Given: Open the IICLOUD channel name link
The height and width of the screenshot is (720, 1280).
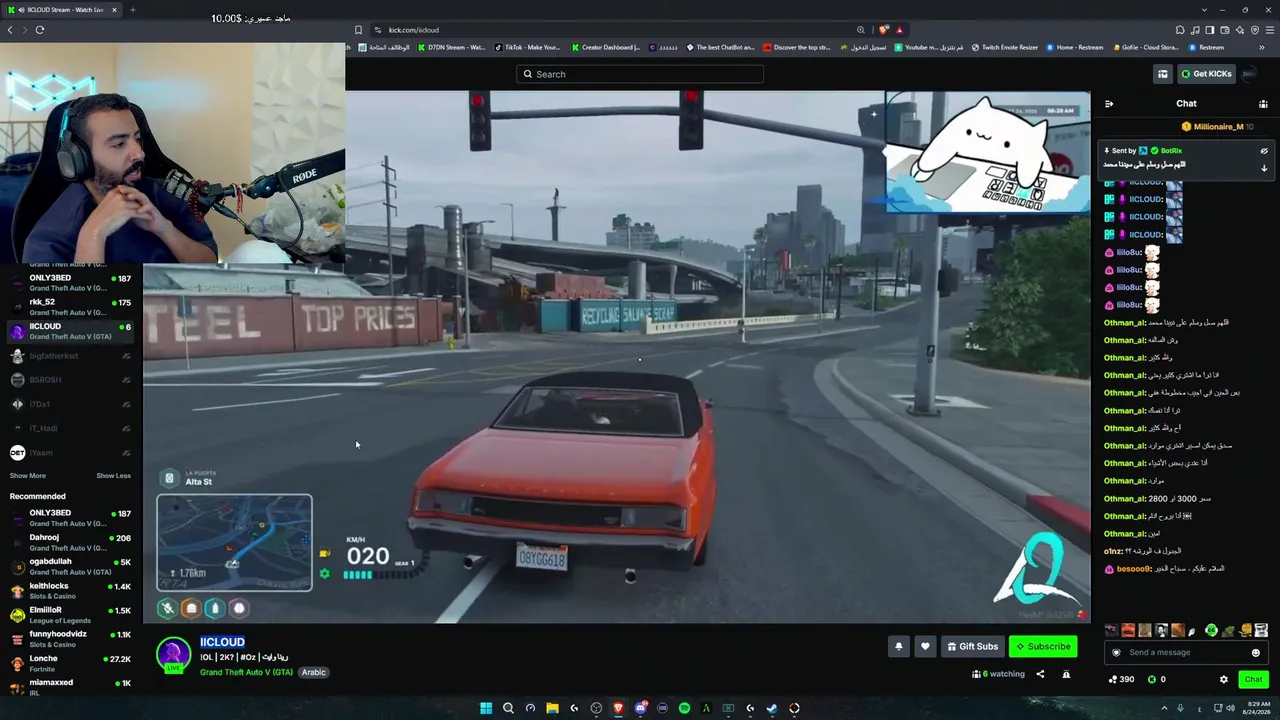Looking at the screenshot, I should coord(222,642).
